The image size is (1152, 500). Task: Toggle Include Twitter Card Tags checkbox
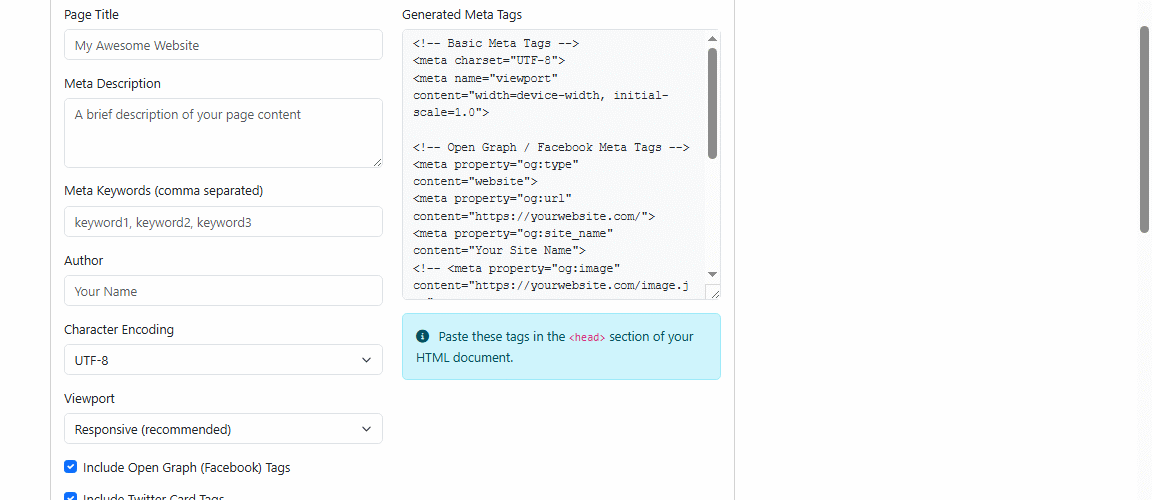(x=71, y=497)
